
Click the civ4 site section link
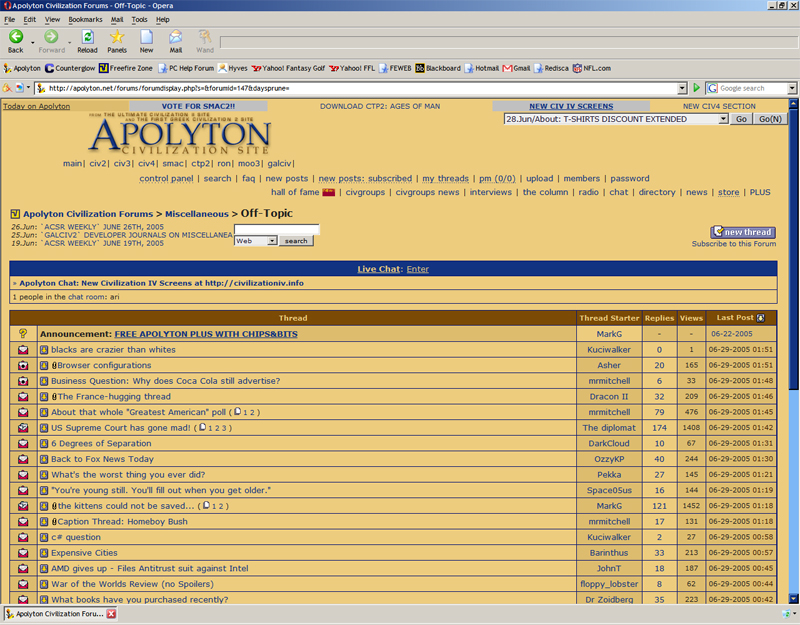coord(146,163)
